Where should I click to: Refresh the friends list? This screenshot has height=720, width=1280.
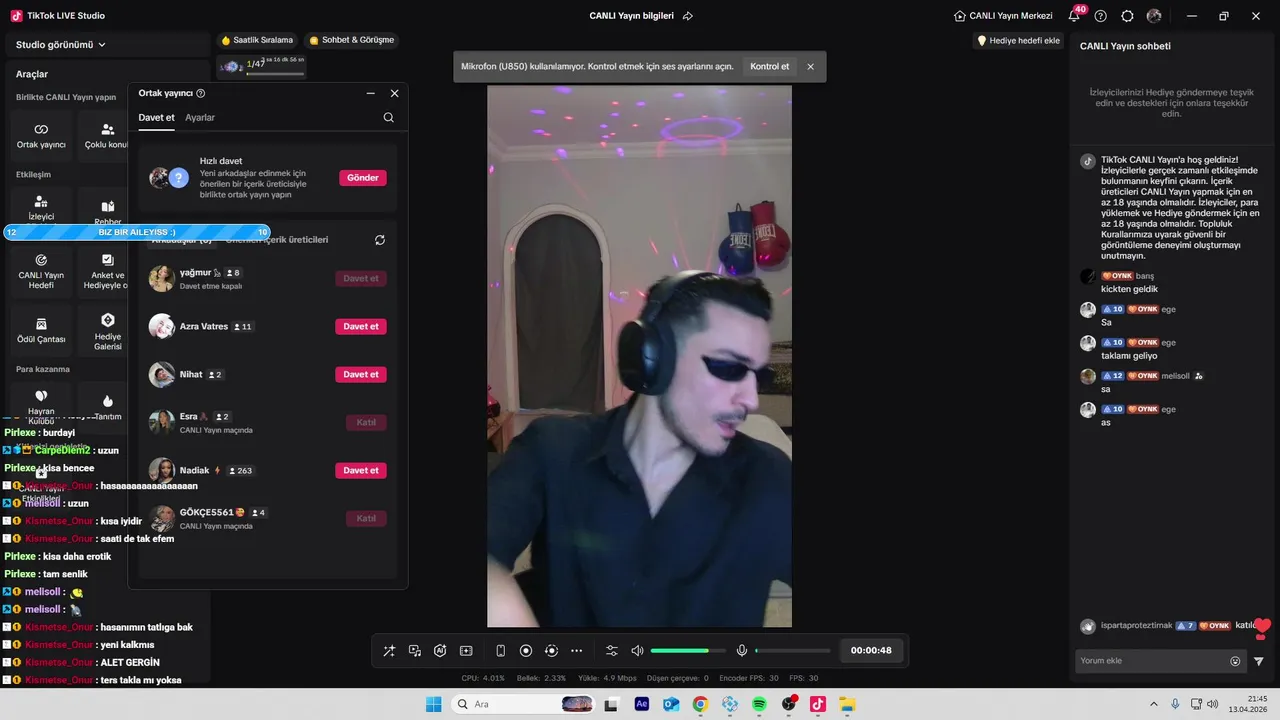[380, 240]
